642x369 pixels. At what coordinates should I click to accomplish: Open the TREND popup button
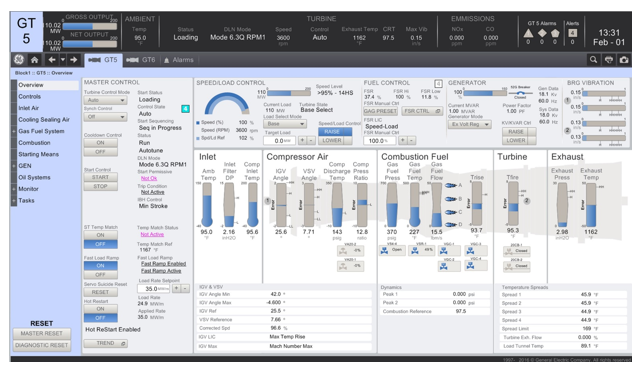tap(106, 343)
